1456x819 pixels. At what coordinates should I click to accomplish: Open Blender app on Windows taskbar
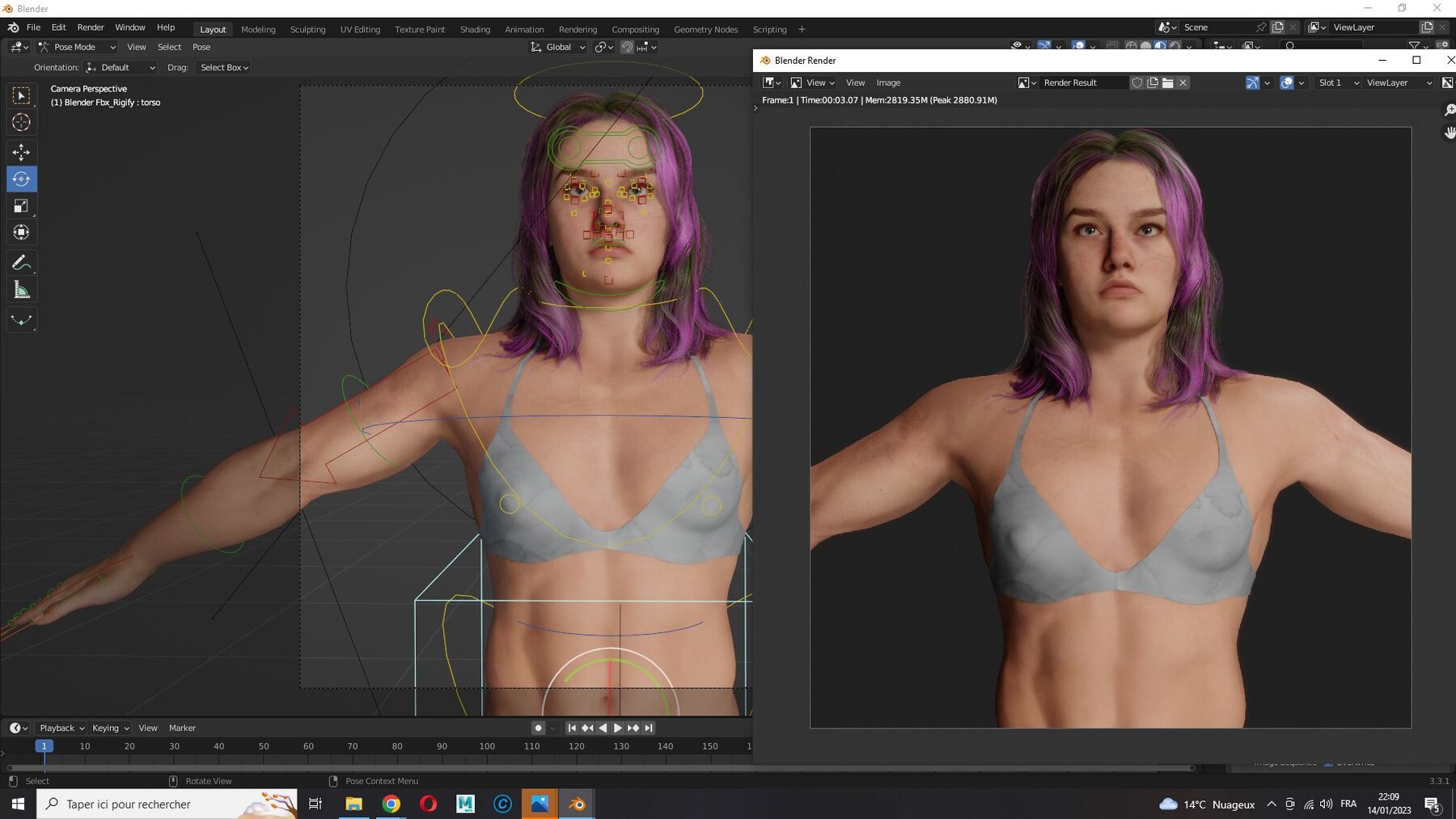tap(577, 804)
